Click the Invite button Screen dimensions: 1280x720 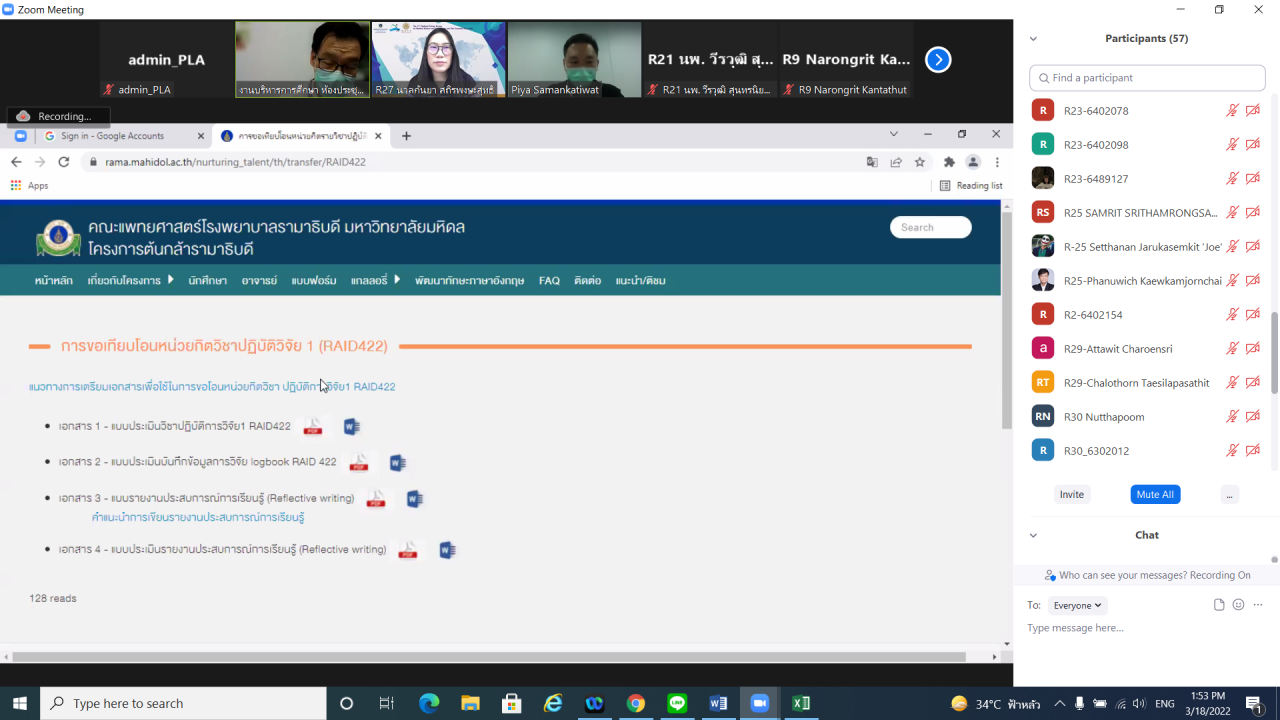pyautogui.click(x=1071, y=494)
